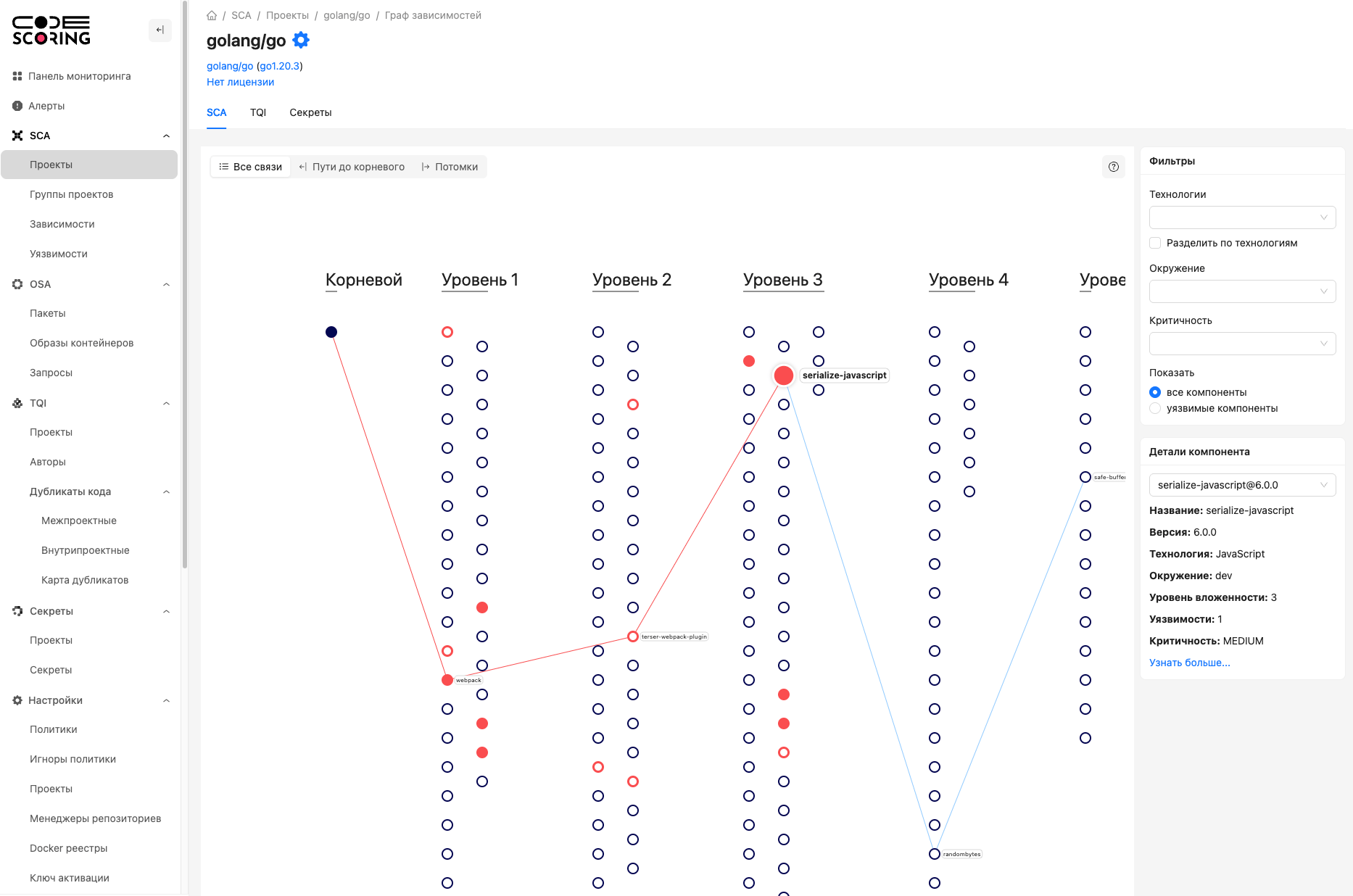This screenshot has height=896, width=1353.
Task: Click the 'Узнать больше...' link
Action: [x=1189, y=663]
